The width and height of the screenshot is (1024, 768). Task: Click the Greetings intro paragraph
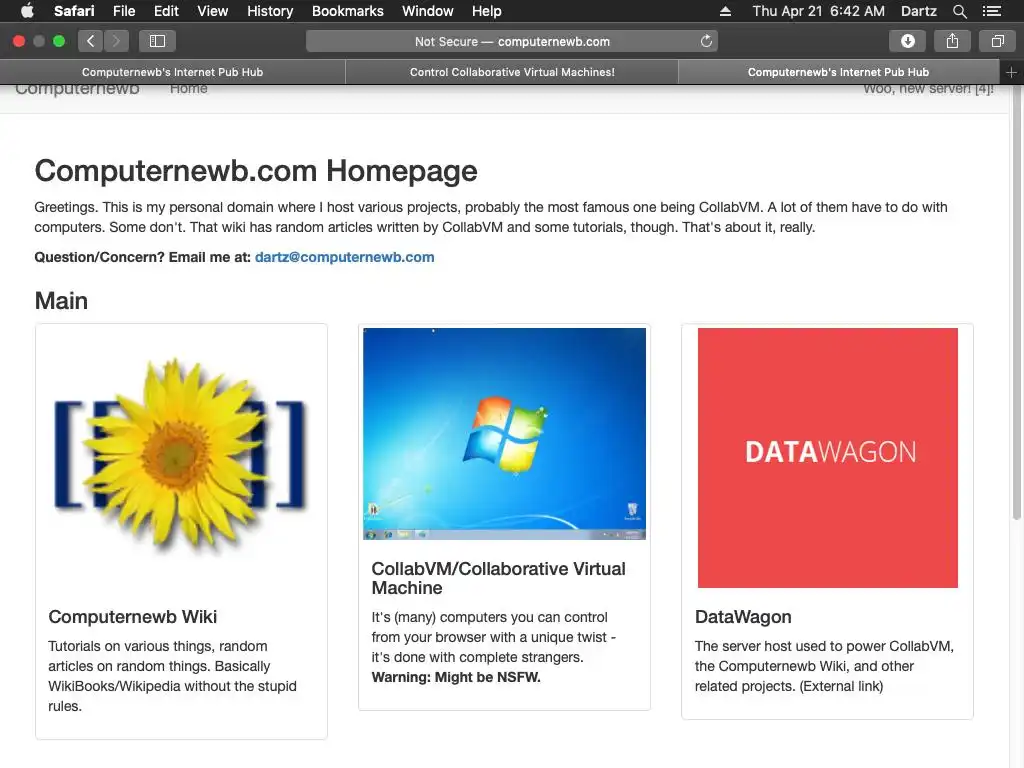pyautogui.click(x=491, y=217)
